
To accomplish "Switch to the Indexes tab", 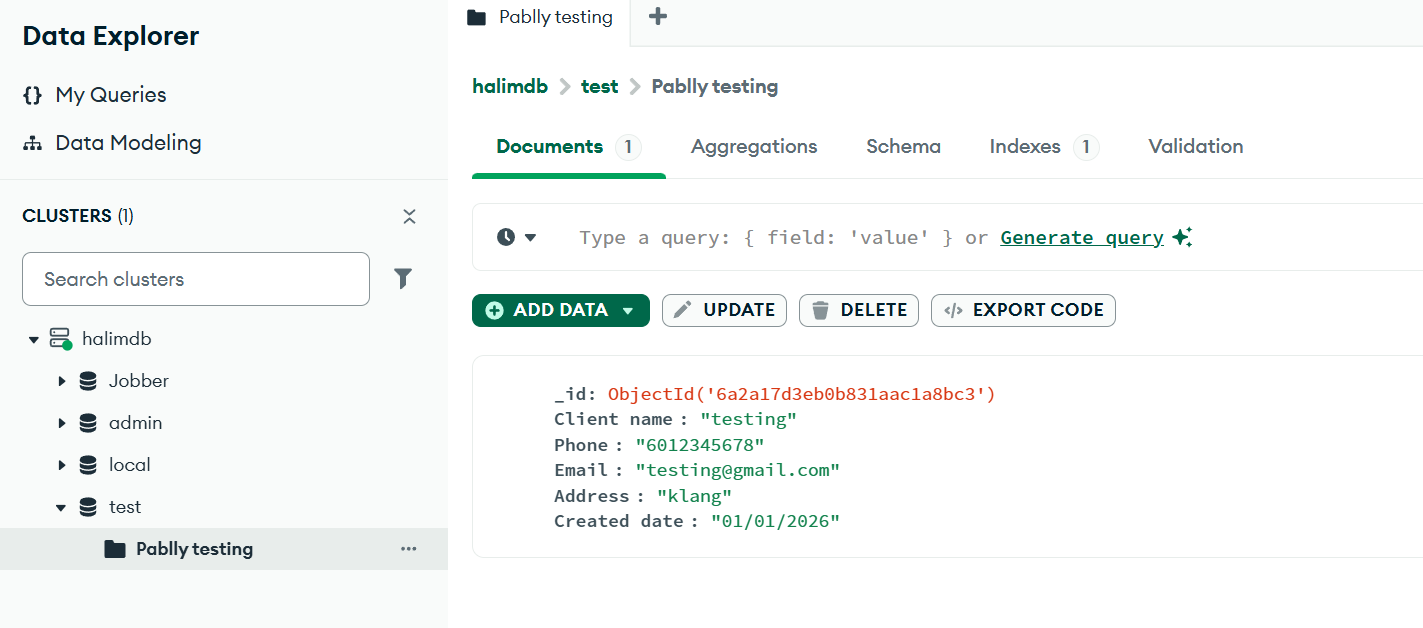I will (1044, 147).
